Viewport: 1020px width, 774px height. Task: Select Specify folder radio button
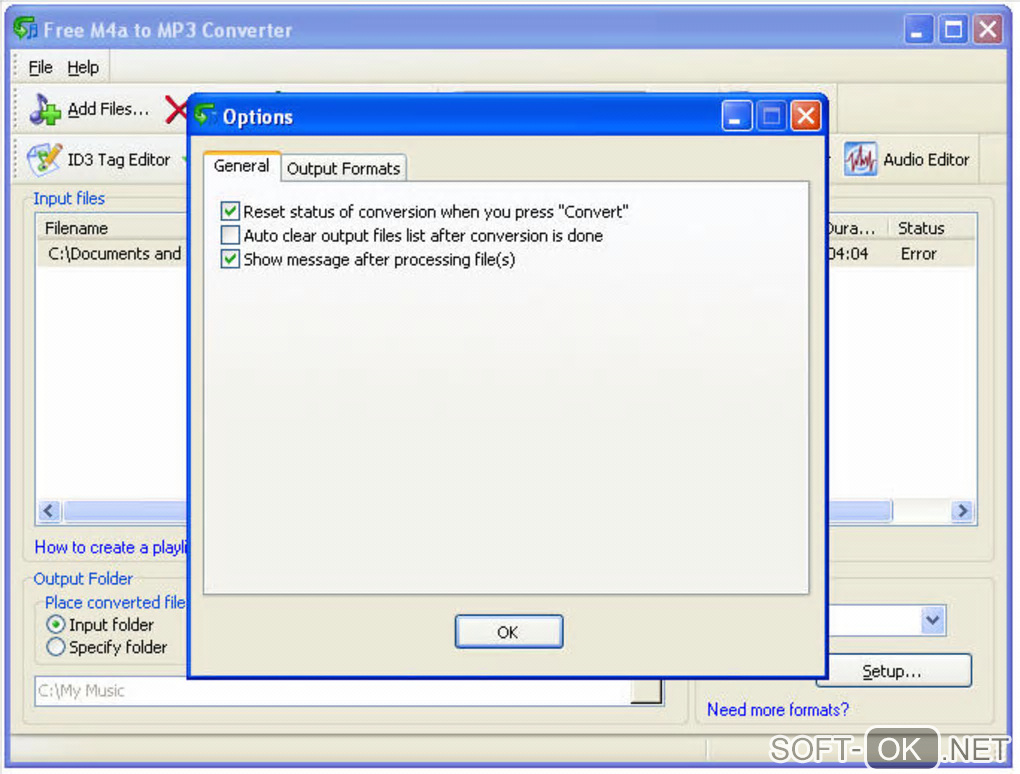(56, 647)
